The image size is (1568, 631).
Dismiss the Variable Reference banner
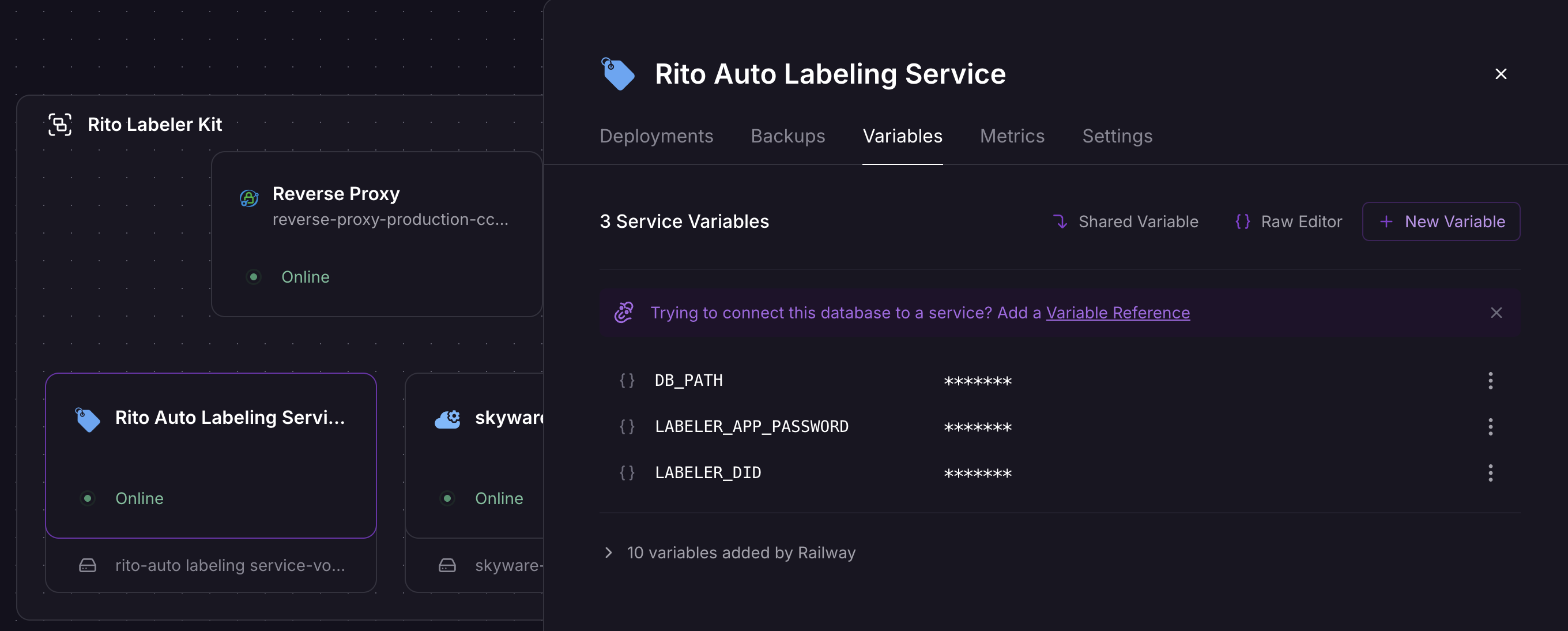click(1496, 313)
